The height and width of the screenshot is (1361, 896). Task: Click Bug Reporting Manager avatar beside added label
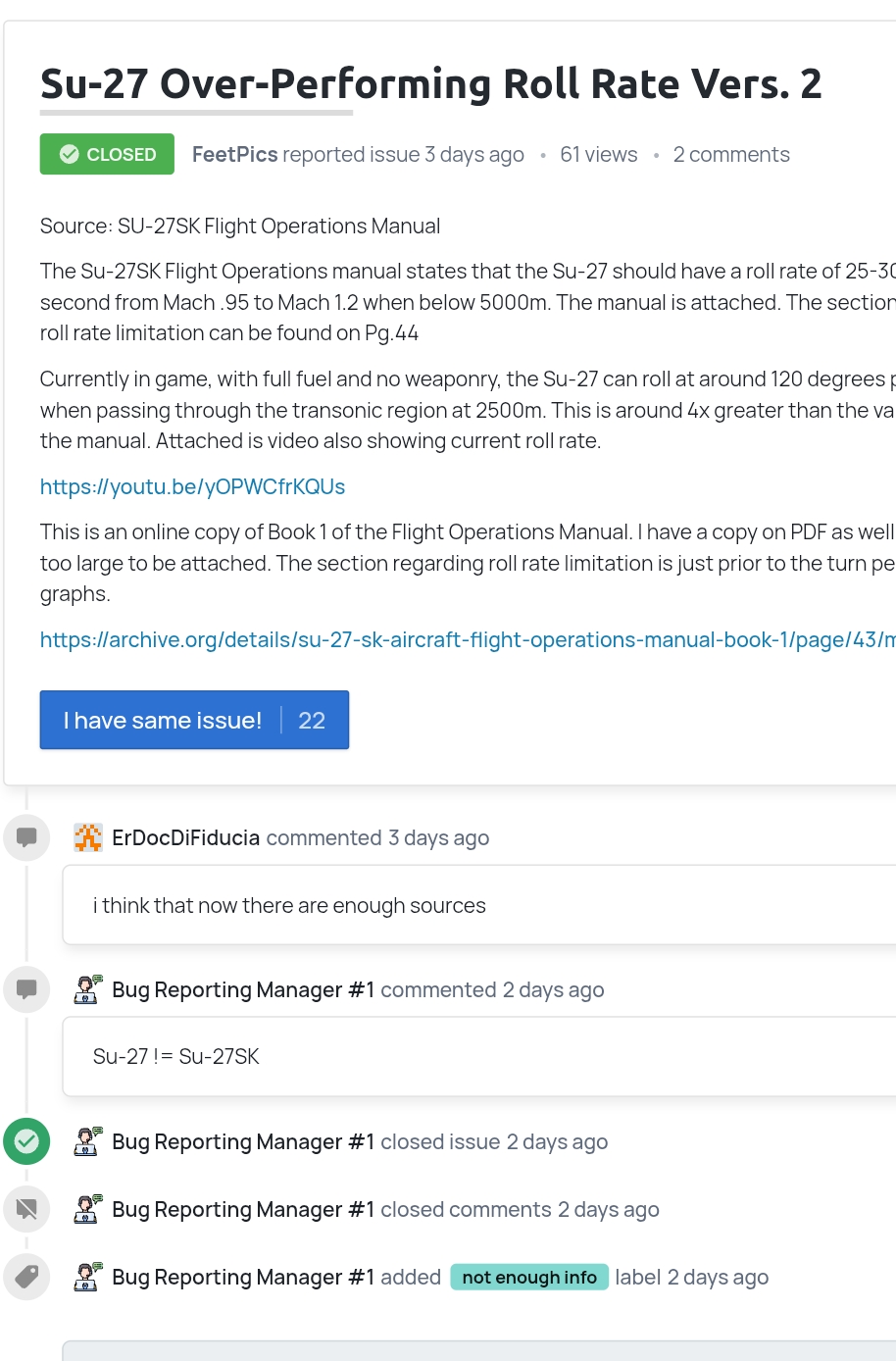[x=88, y=1277]
